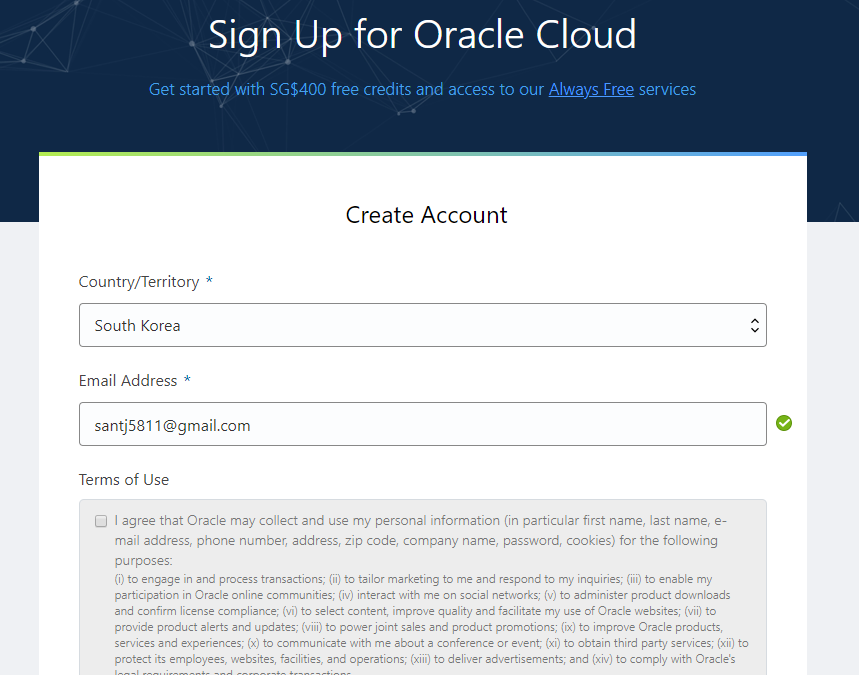Click the 'Country/Territory' field label

point(139,282)
